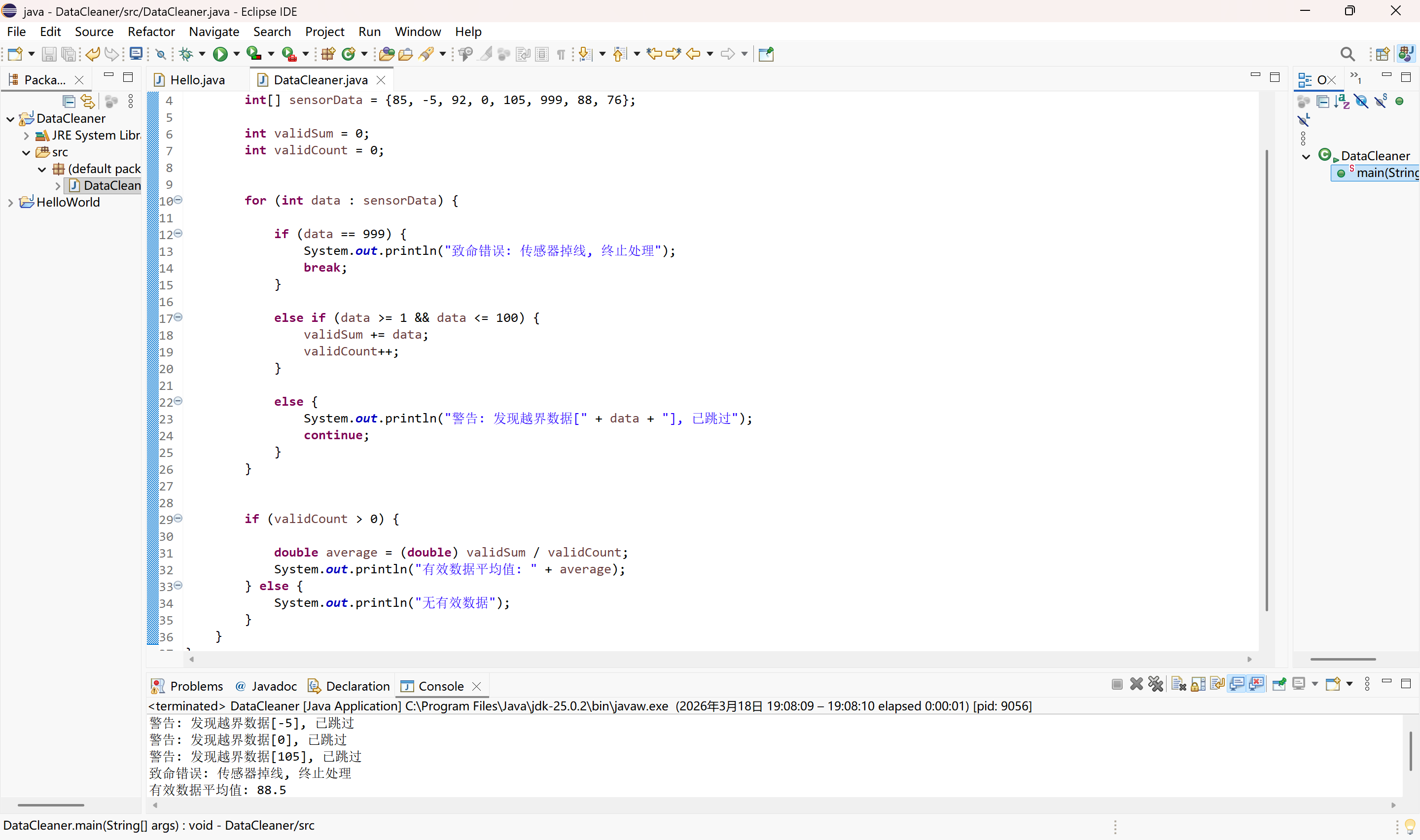The image size is (1420, 840).
Task: Click the green Run button in toolbar
Action: [x=220, y=54]
